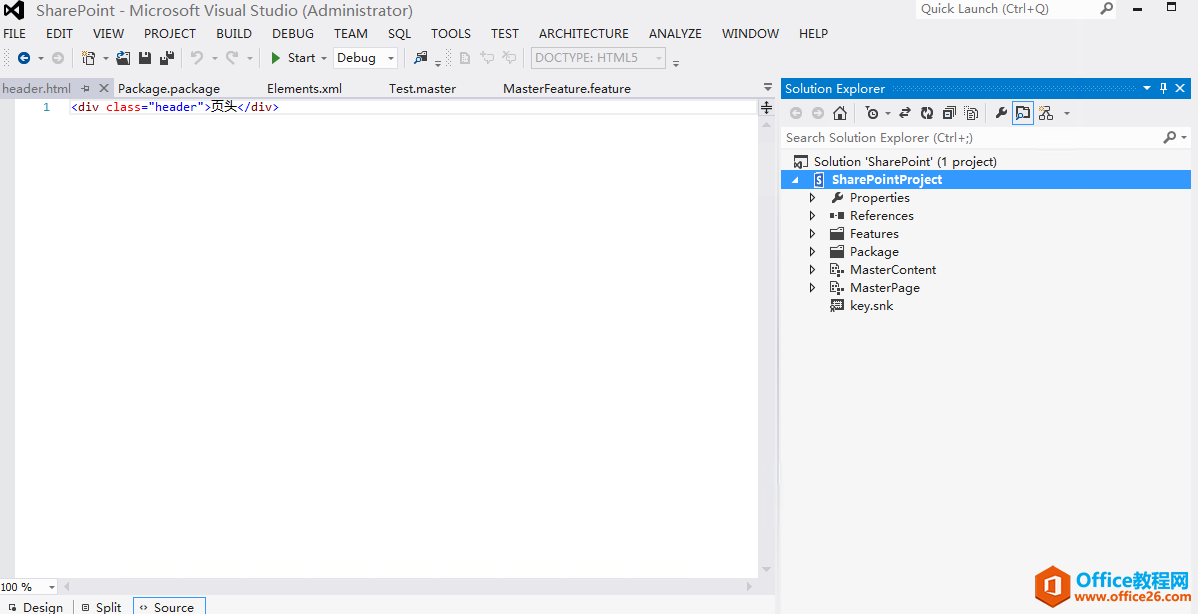Switch editor to Split view
This screenshot has width=1198, height=614.
pyautogui.click(x=101, y=606)
